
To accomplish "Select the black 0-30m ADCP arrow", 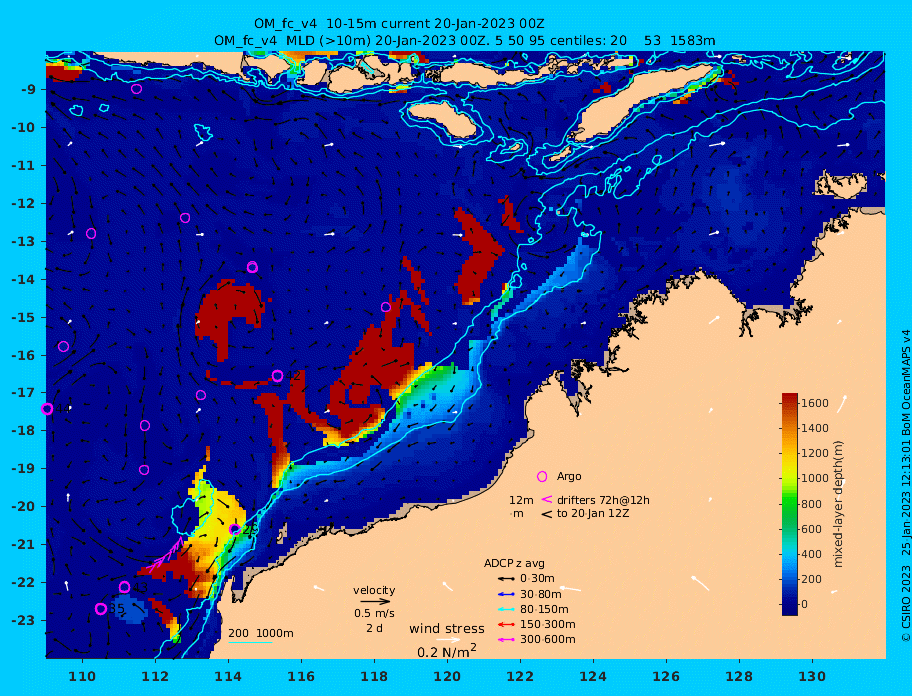I will [506, 579].
